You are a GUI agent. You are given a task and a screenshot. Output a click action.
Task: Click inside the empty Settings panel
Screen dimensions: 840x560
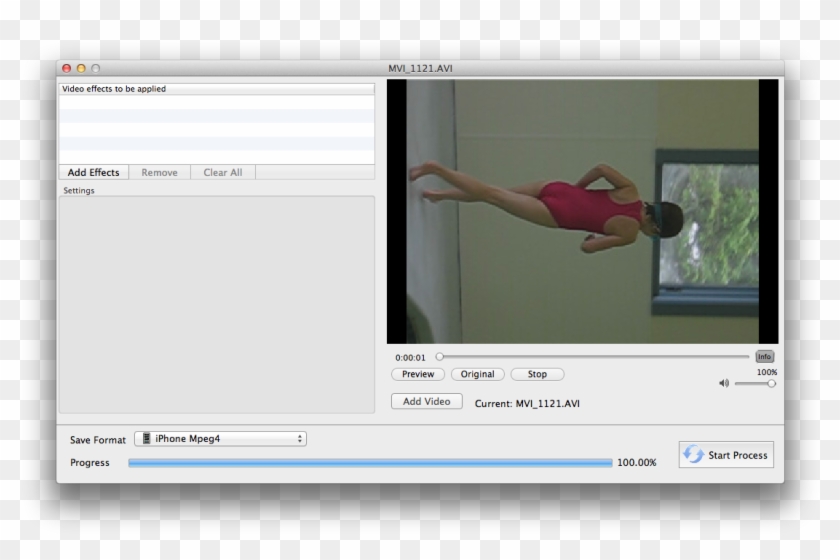point(216,304)
